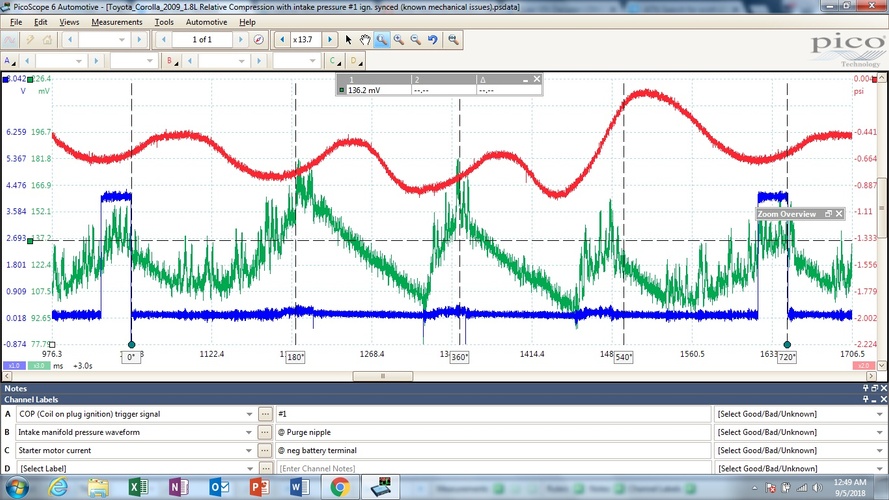Image resolution: width=889 pixels, height=500 pixels.
Task: Open the Tools menu
Action: click(164, 22)
